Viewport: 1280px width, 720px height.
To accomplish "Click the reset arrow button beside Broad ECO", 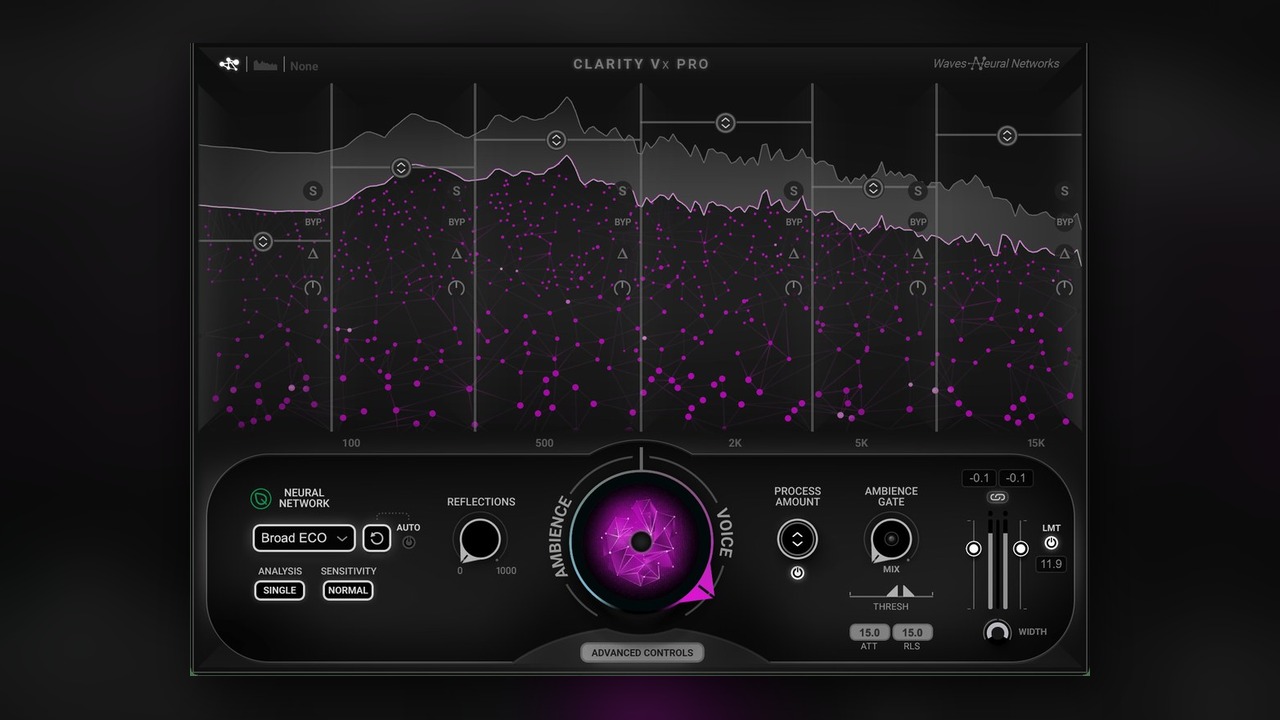I will (376, 538).
